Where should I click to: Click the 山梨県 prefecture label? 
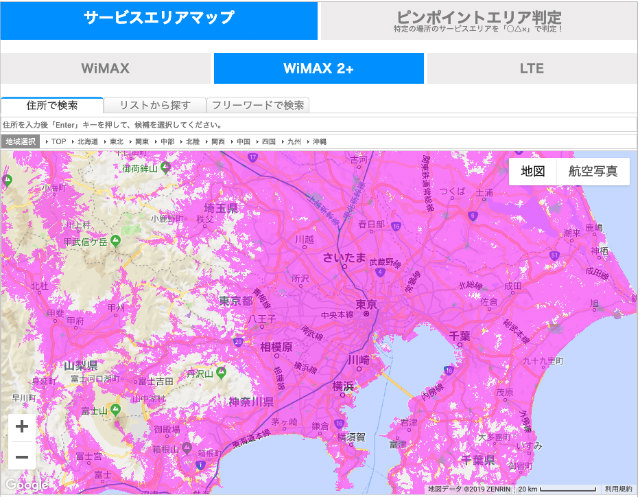(81, 365)
